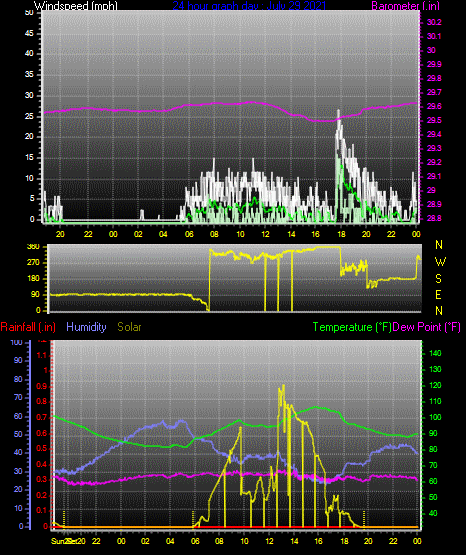This screenshot has height=555, width=466.
Task: Click the 0.7 rainfall scale value
Action: click(x=42, y=417)
